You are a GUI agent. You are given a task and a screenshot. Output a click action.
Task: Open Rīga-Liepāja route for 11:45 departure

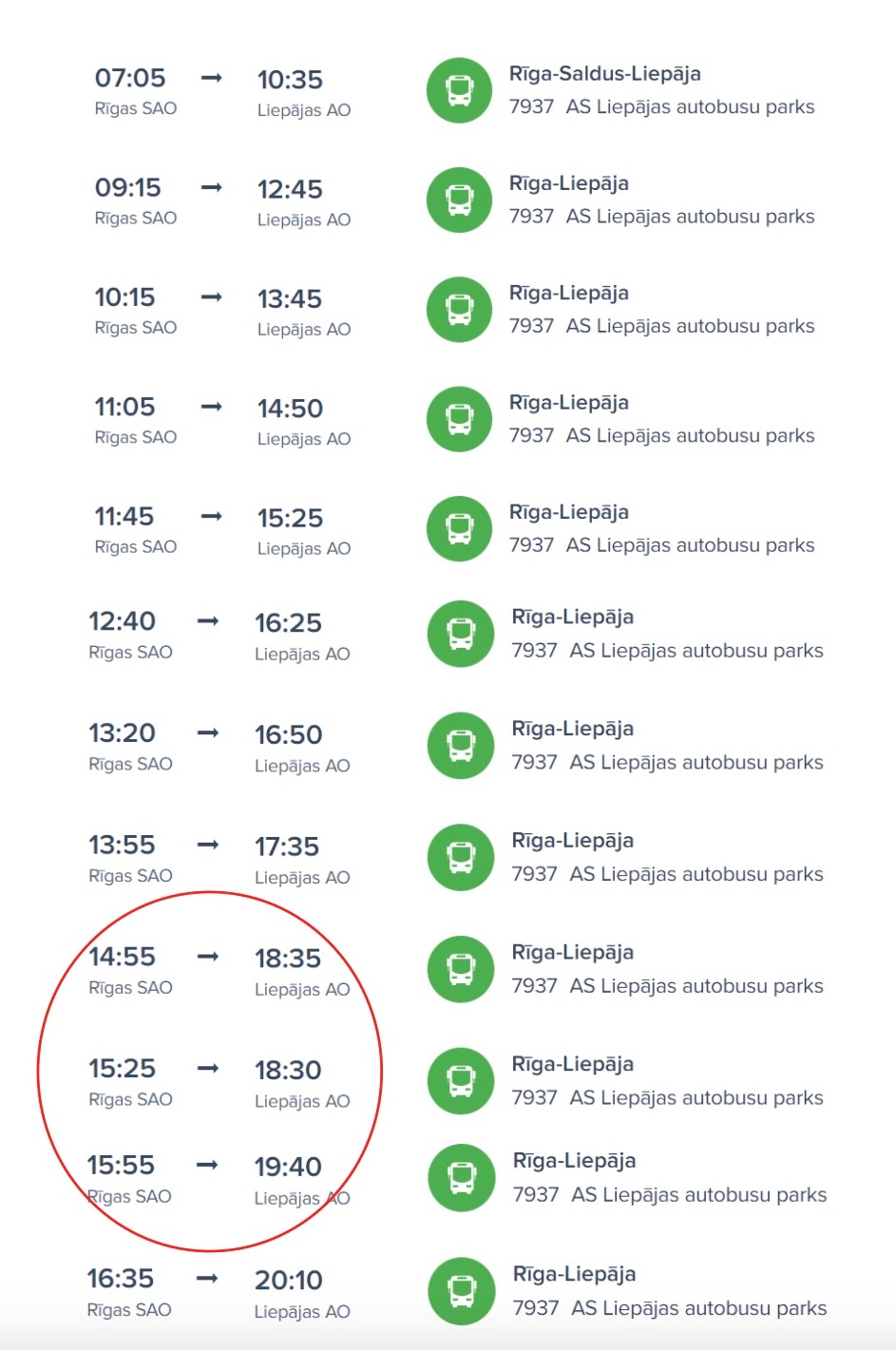[568, 513]
